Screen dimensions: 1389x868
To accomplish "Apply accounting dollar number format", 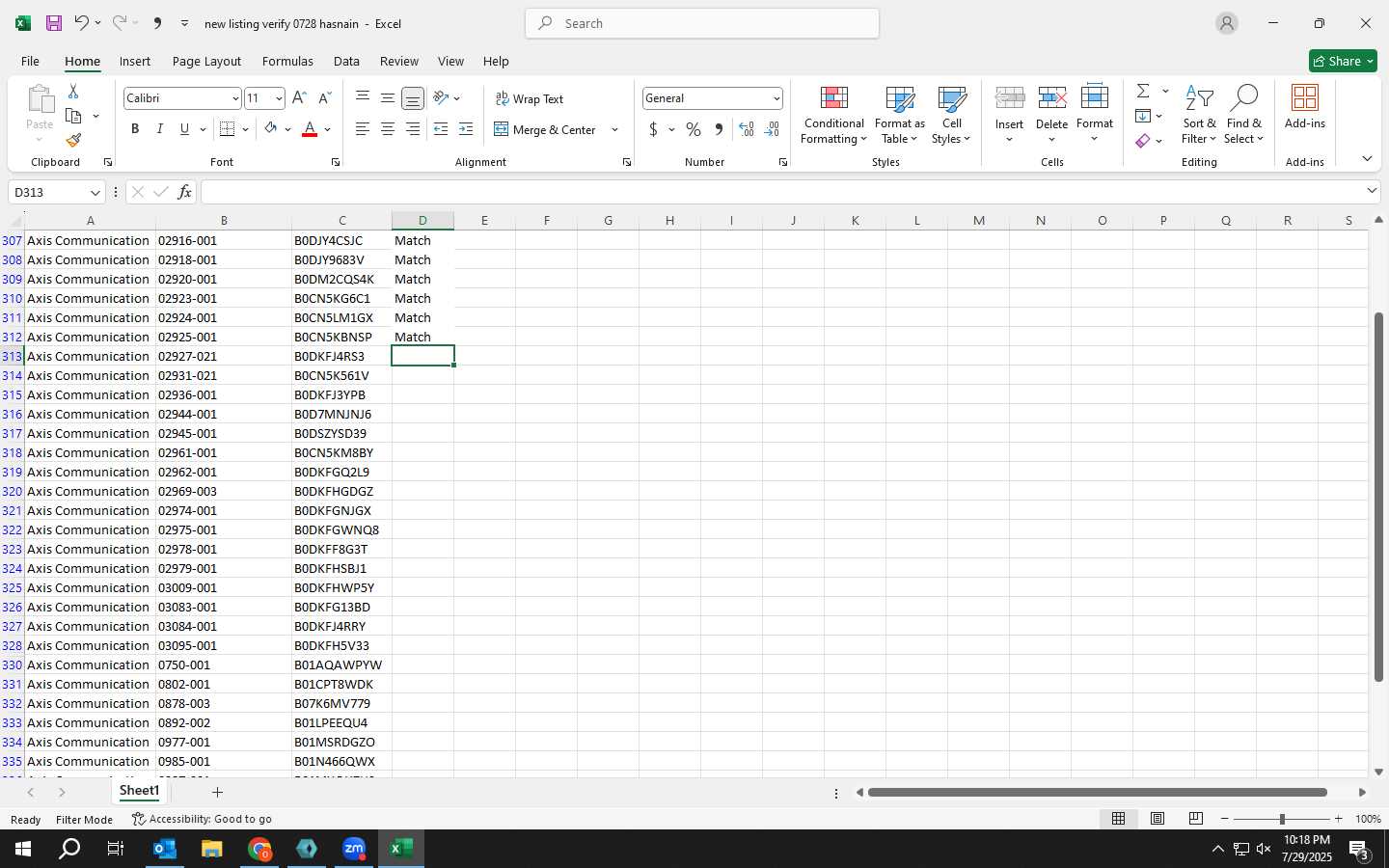I will coord(653,129).
